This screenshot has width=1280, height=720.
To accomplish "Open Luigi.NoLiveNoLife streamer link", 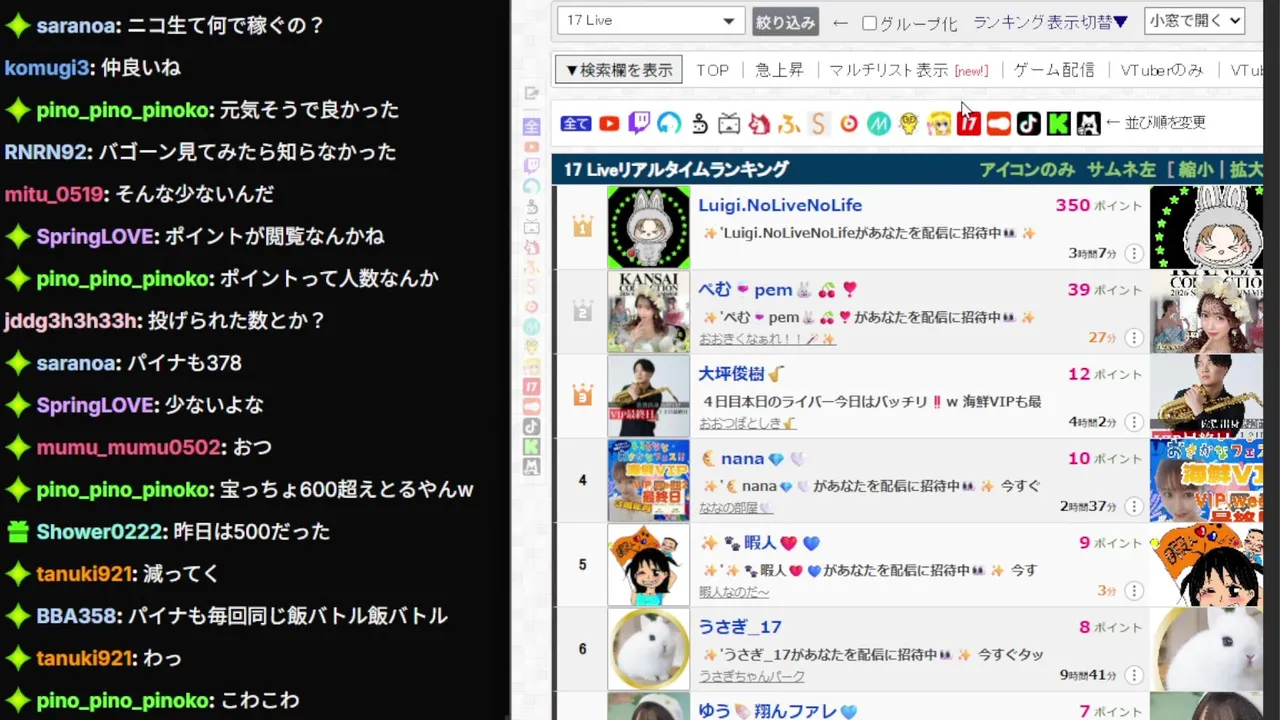I will pyautogui.click(x=780, y=205).
